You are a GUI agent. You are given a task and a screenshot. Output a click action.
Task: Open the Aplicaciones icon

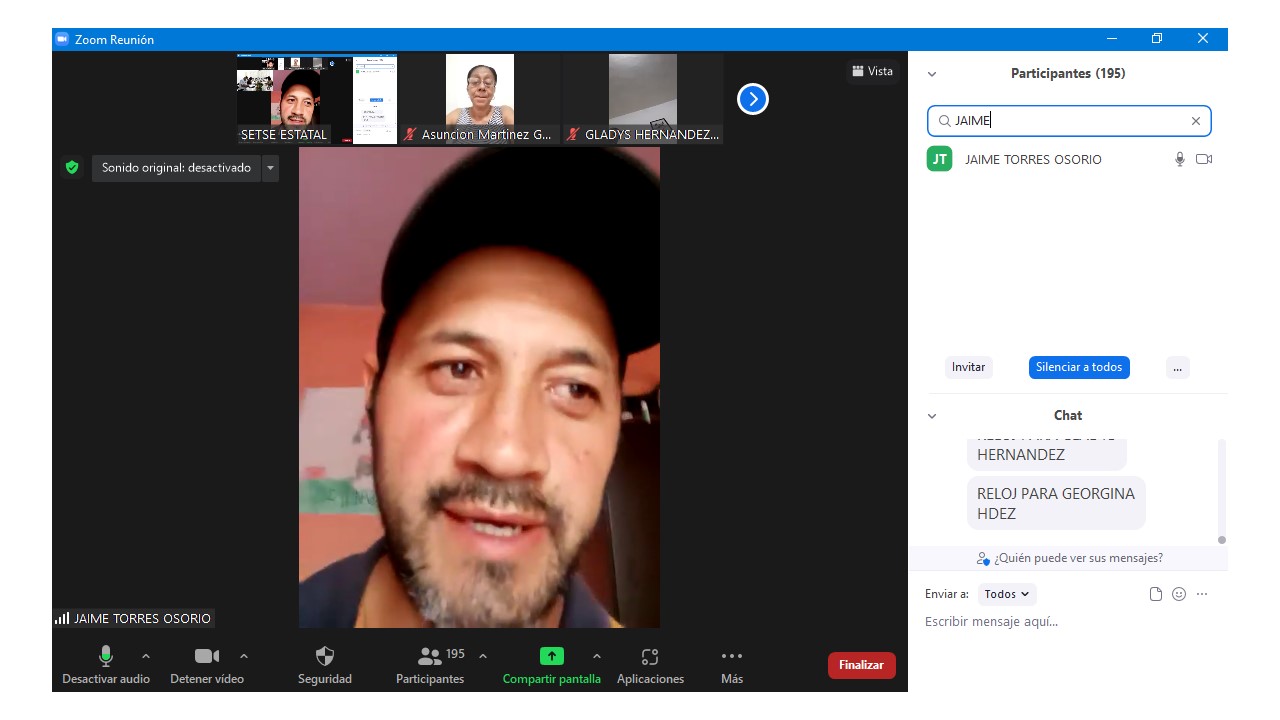(x=650, y=656)
